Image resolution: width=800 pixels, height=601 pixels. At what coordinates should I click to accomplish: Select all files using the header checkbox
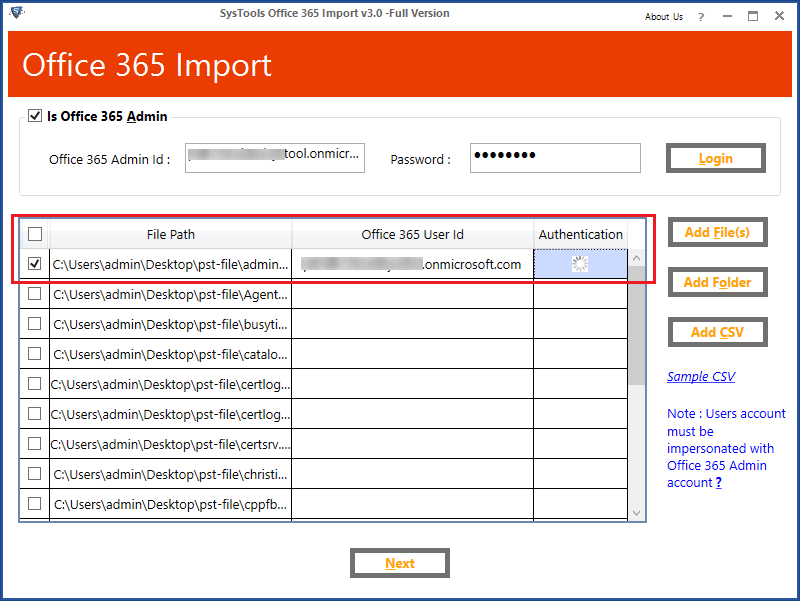pyautogui.click(x=35, y=233)
